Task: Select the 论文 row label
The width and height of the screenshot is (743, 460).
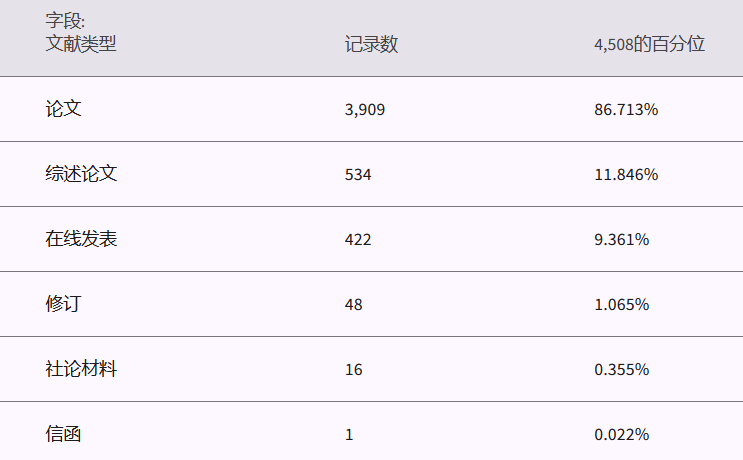Action: coord(63,109)
